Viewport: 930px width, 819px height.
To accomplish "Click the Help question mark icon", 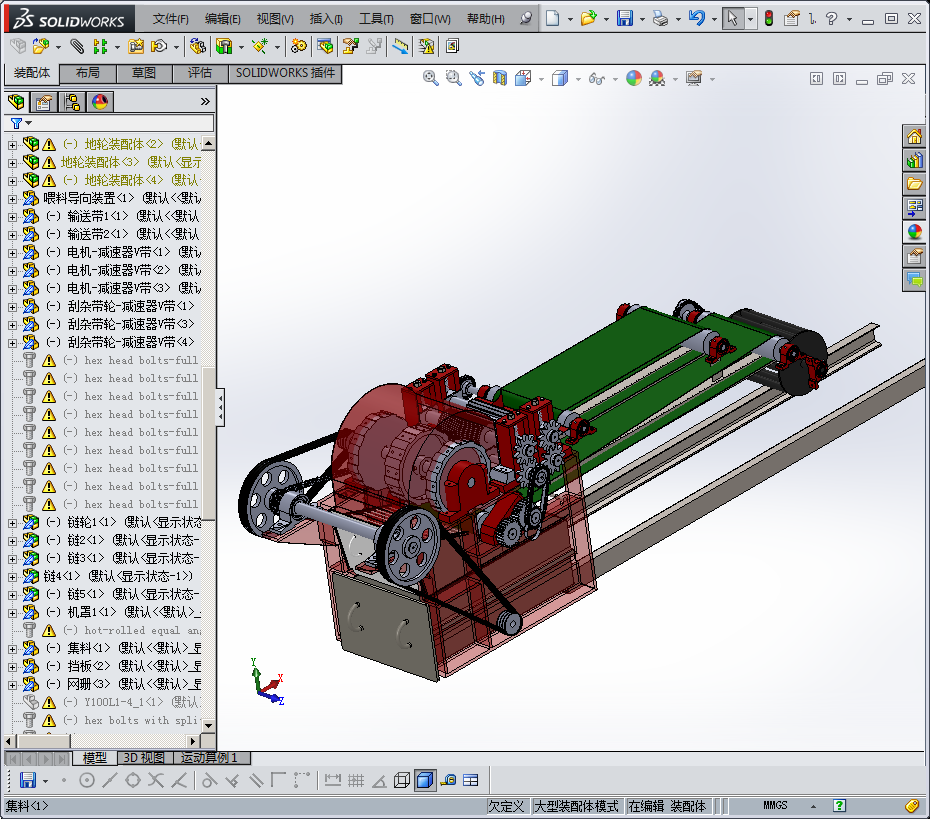I will point(832,18).
